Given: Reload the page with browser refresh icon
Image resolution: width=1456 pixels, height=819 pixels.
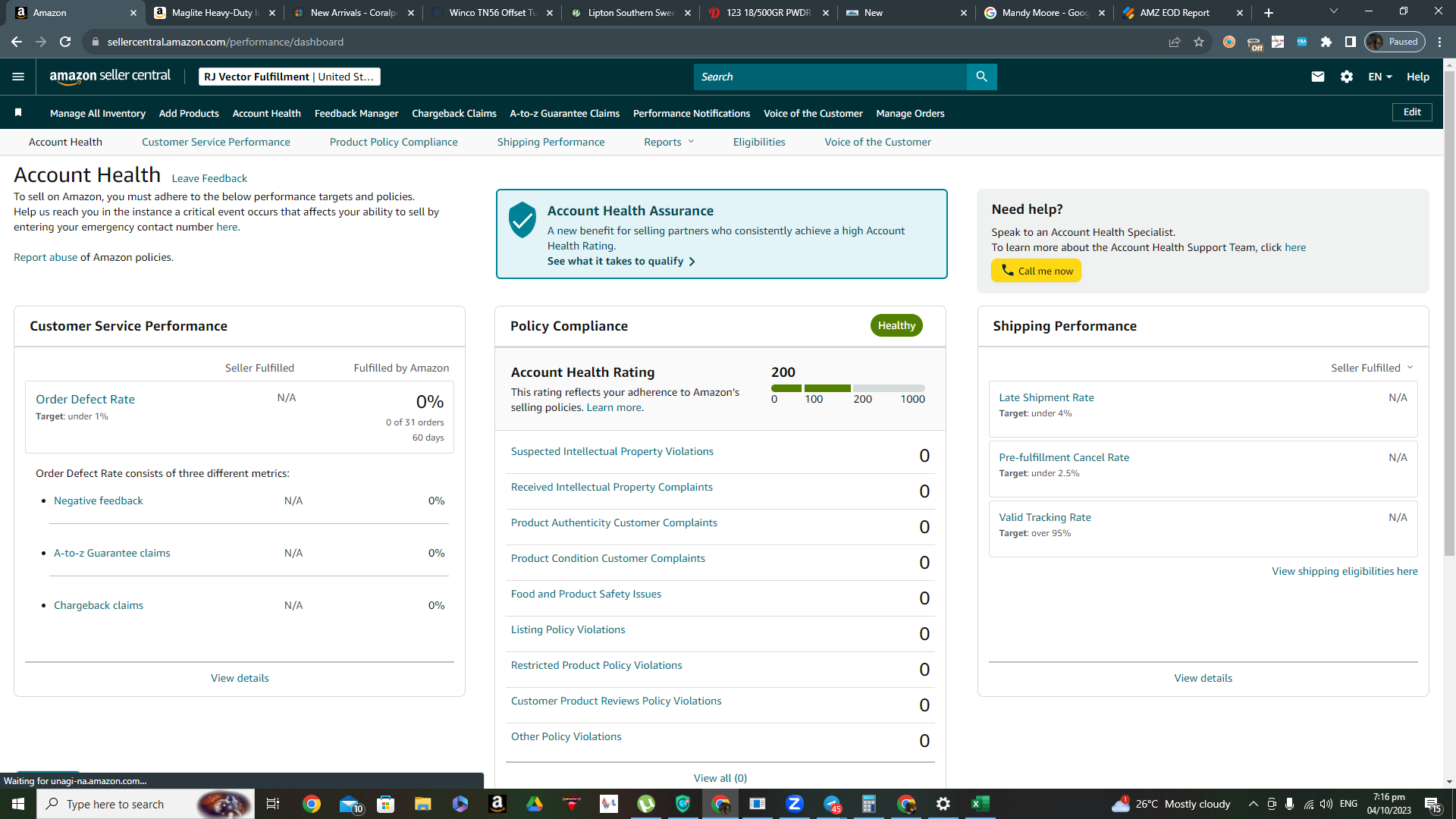Looking at the screenshot, I should pyautogui.click(x=65, y=42).
